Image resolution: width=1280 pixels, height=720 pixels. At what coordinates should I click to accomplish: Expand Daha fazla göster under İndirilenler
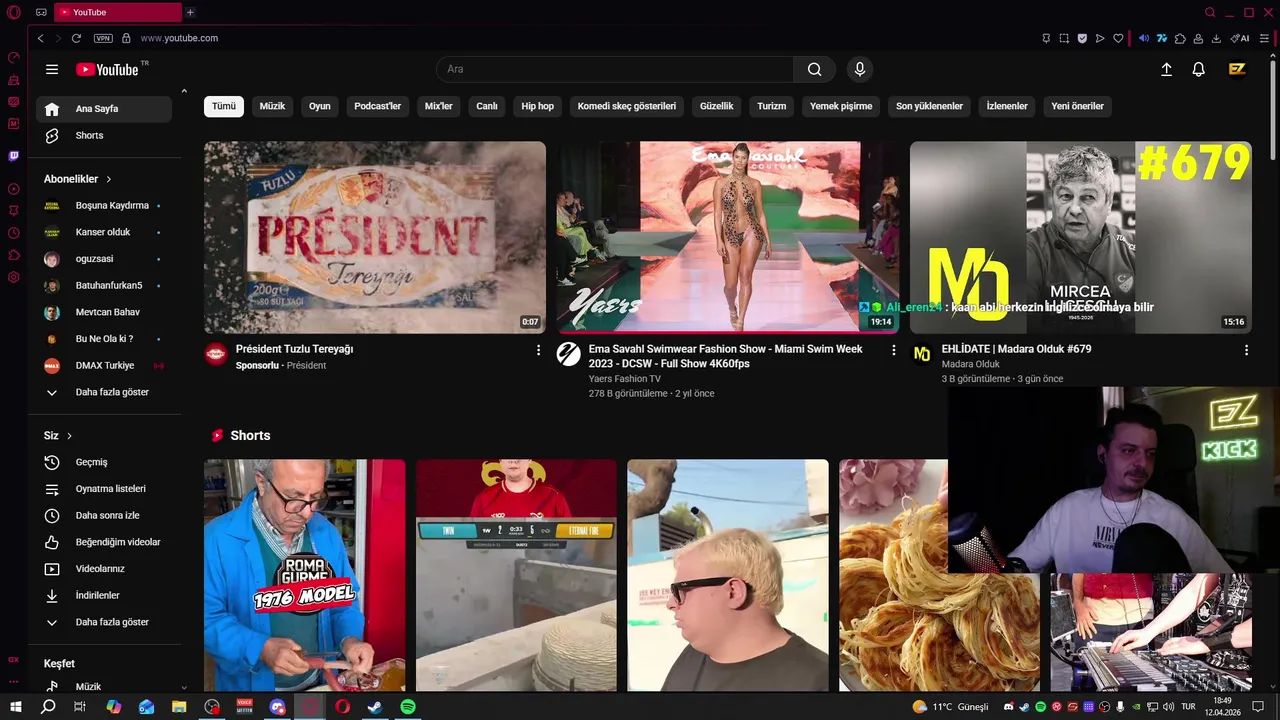104,622
